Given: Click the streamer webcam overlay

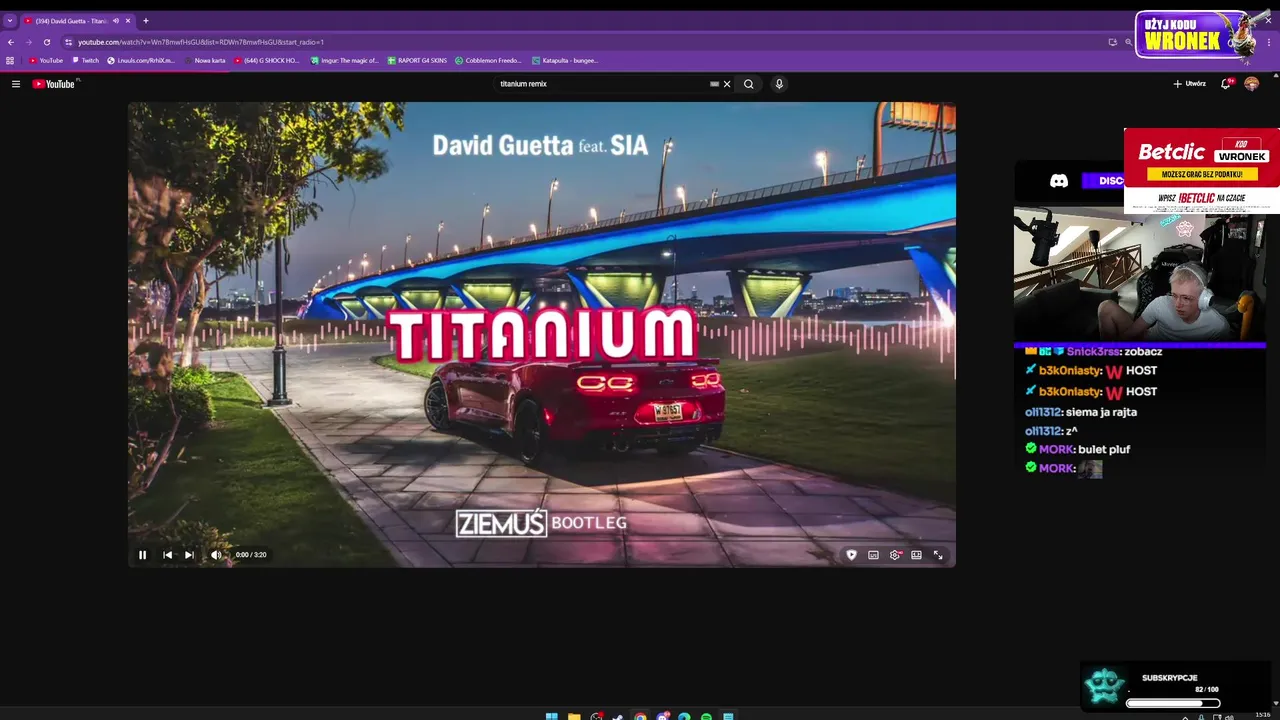Looking at the screenshot, I should (1140, 275).
